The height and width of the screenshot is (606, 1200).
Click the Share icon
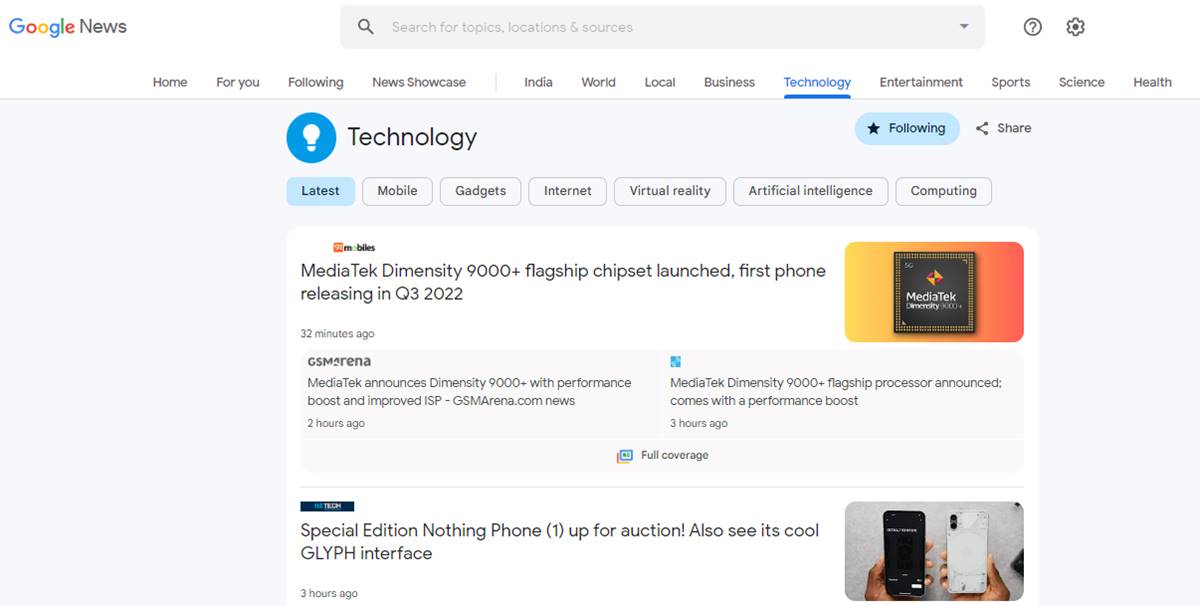pyautogui.click(x=983, y=128)
